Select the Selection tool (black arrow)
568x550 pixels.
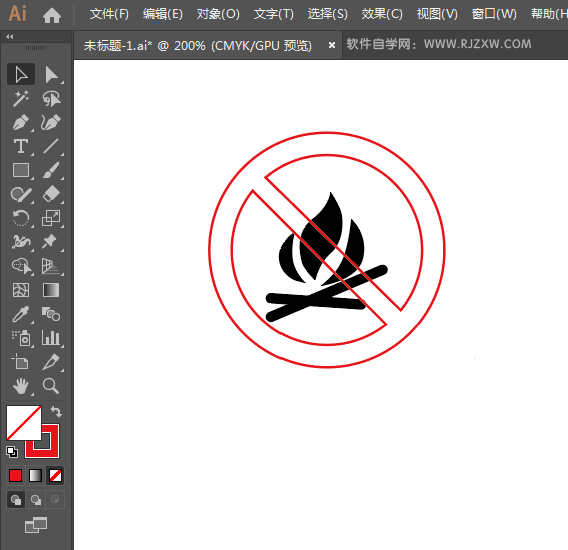[21, 74]
